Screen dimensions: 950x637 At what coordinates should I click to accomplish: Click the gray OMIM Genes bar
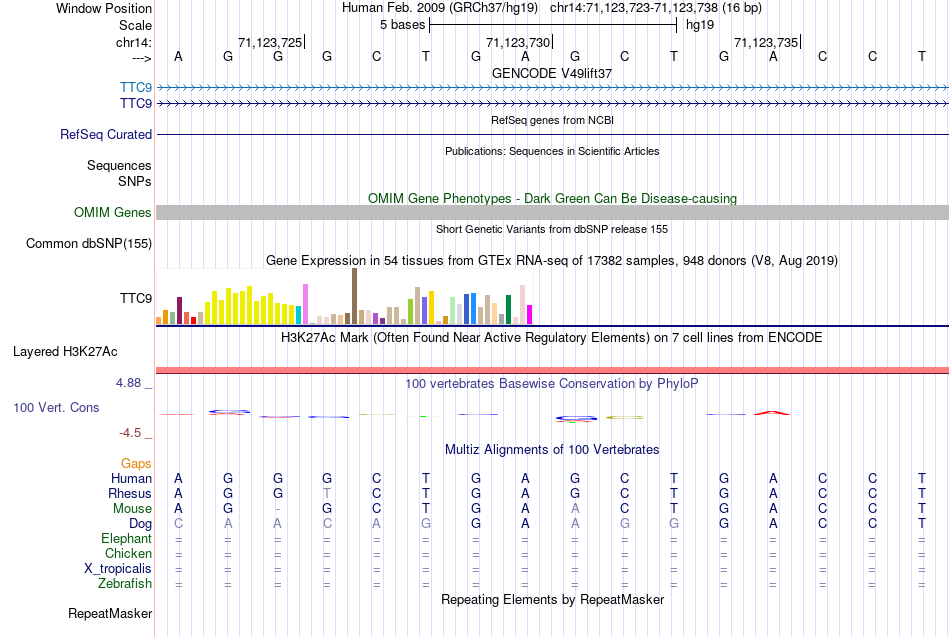552,212
